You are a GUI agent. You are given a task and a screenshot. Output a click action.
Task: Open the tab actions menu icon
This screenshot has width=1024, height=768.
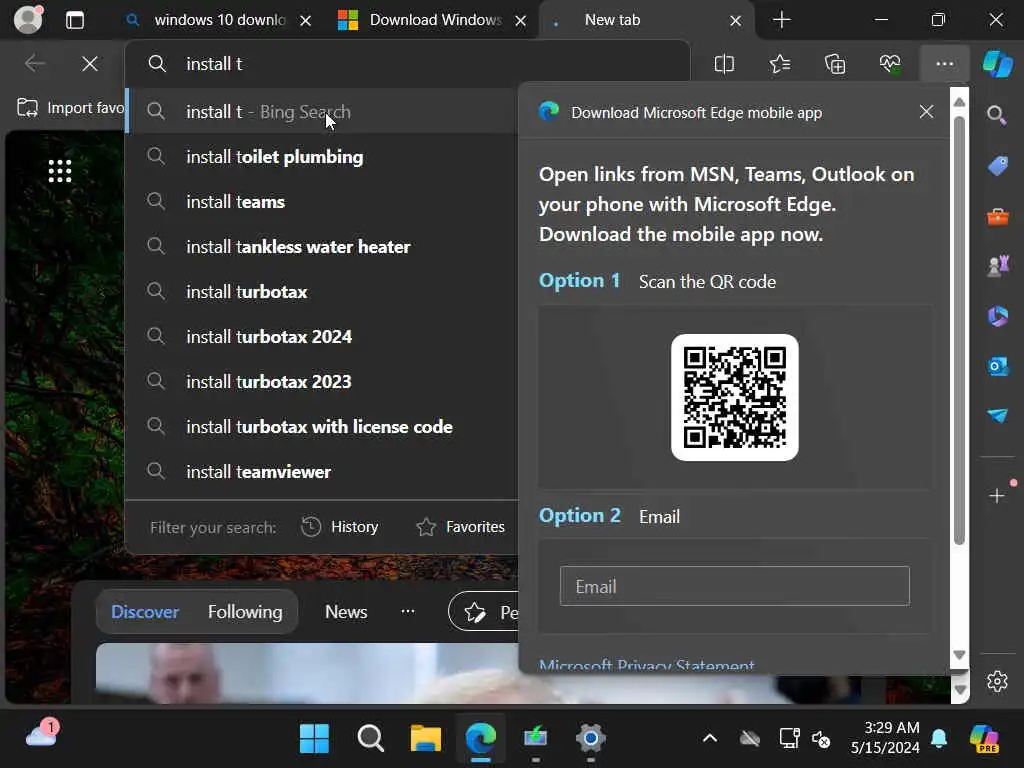point(75,20)
